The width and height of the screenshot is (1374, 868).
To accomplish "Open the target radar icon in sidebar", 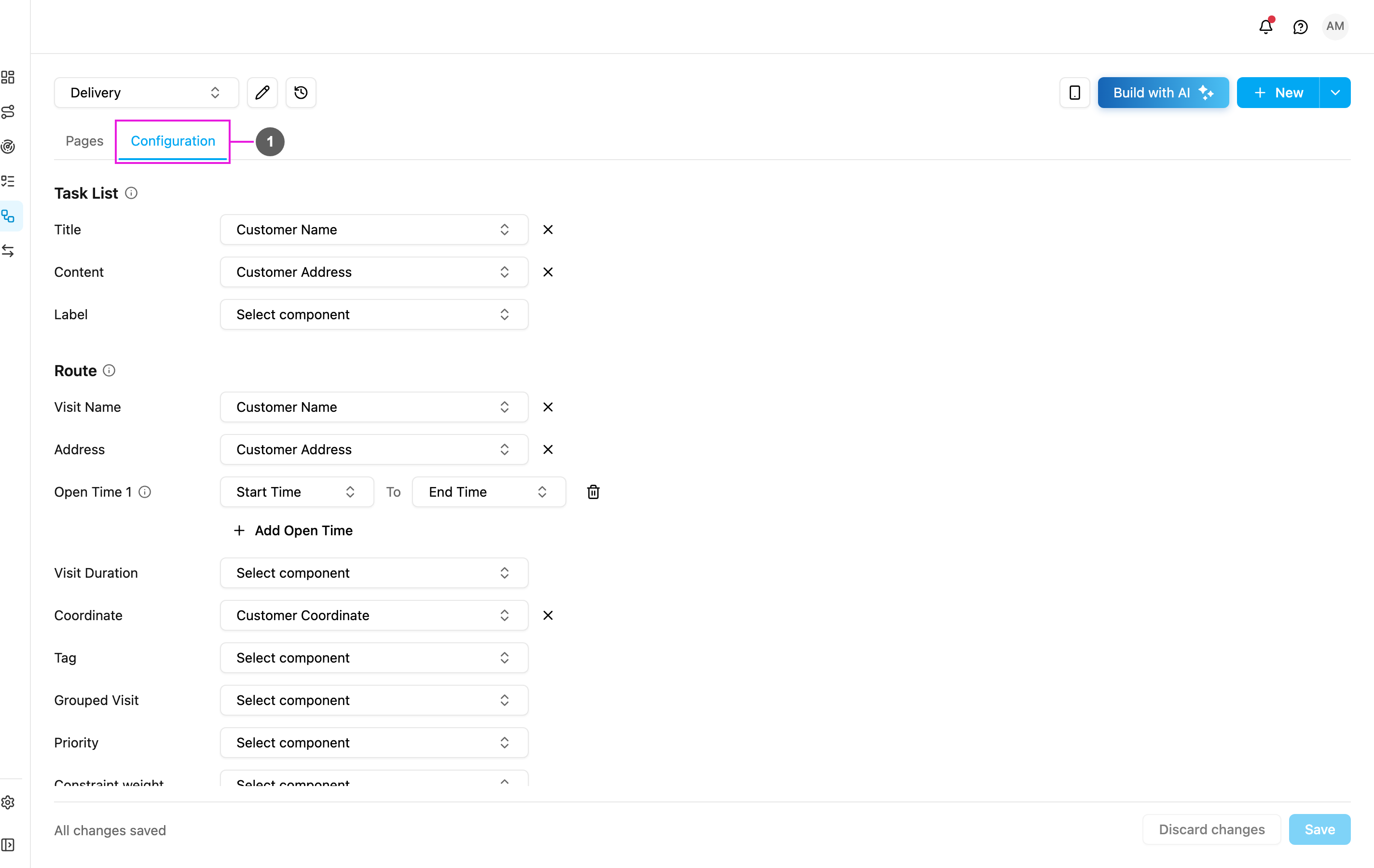I will point(9,147).
